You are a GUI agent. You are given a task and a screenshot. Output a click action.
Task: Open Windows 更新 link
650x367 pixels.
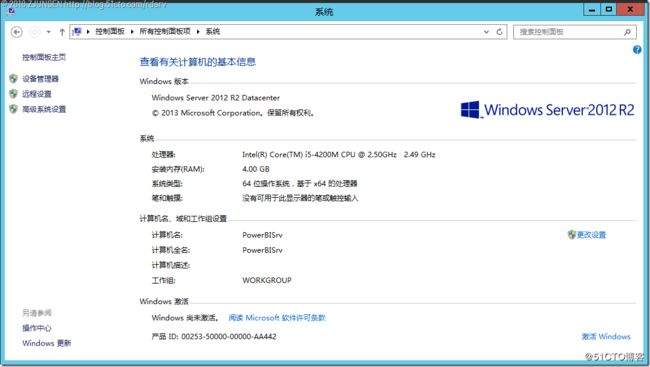tap(46, 343)
